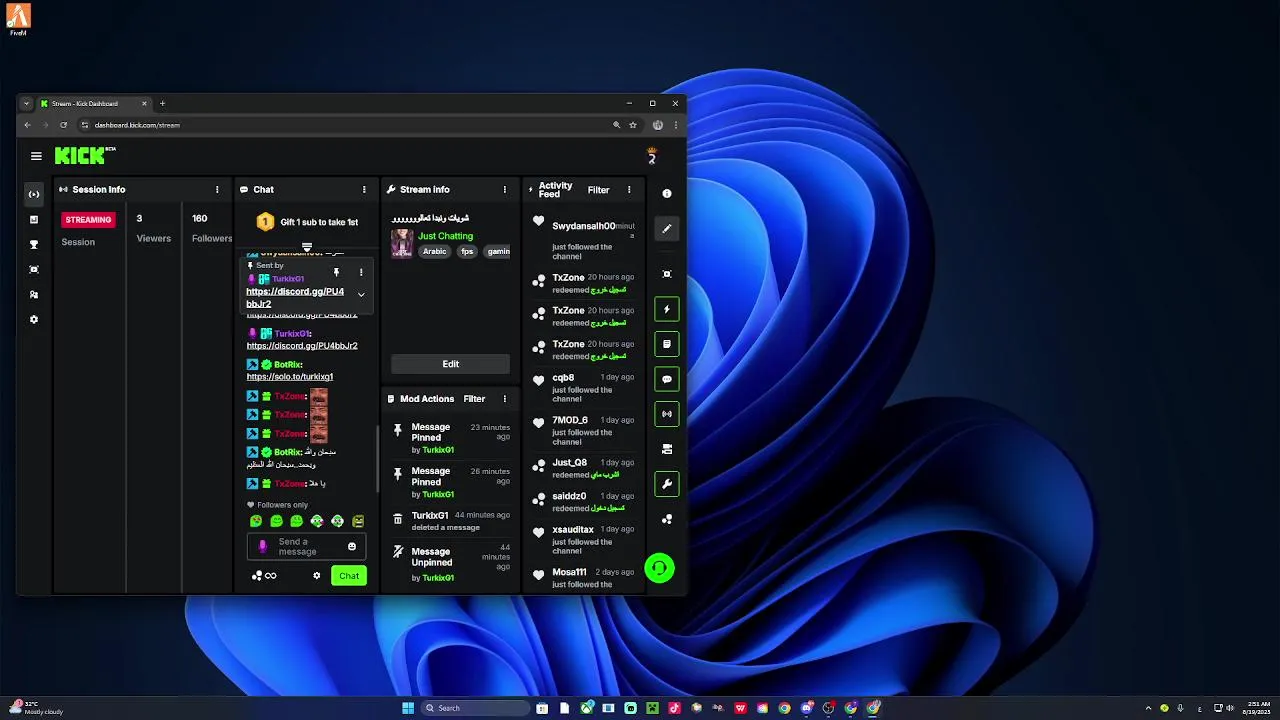Open the Windows Start menu
The height and width of the screenshot is (720, 1280).
tap(408, 708)
